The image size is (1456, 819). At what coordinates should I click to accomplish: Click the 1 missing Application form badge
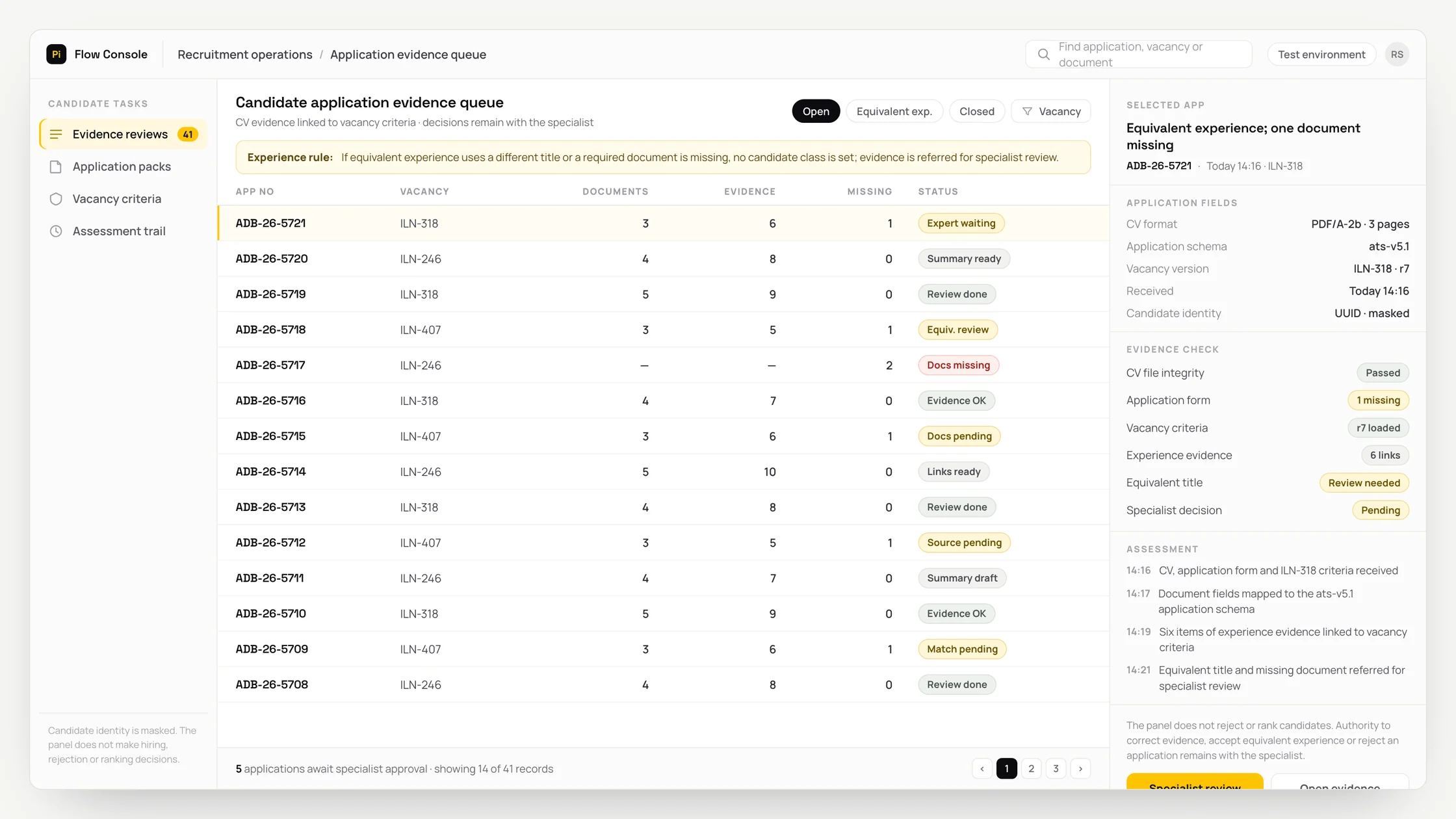(1378, 400)
